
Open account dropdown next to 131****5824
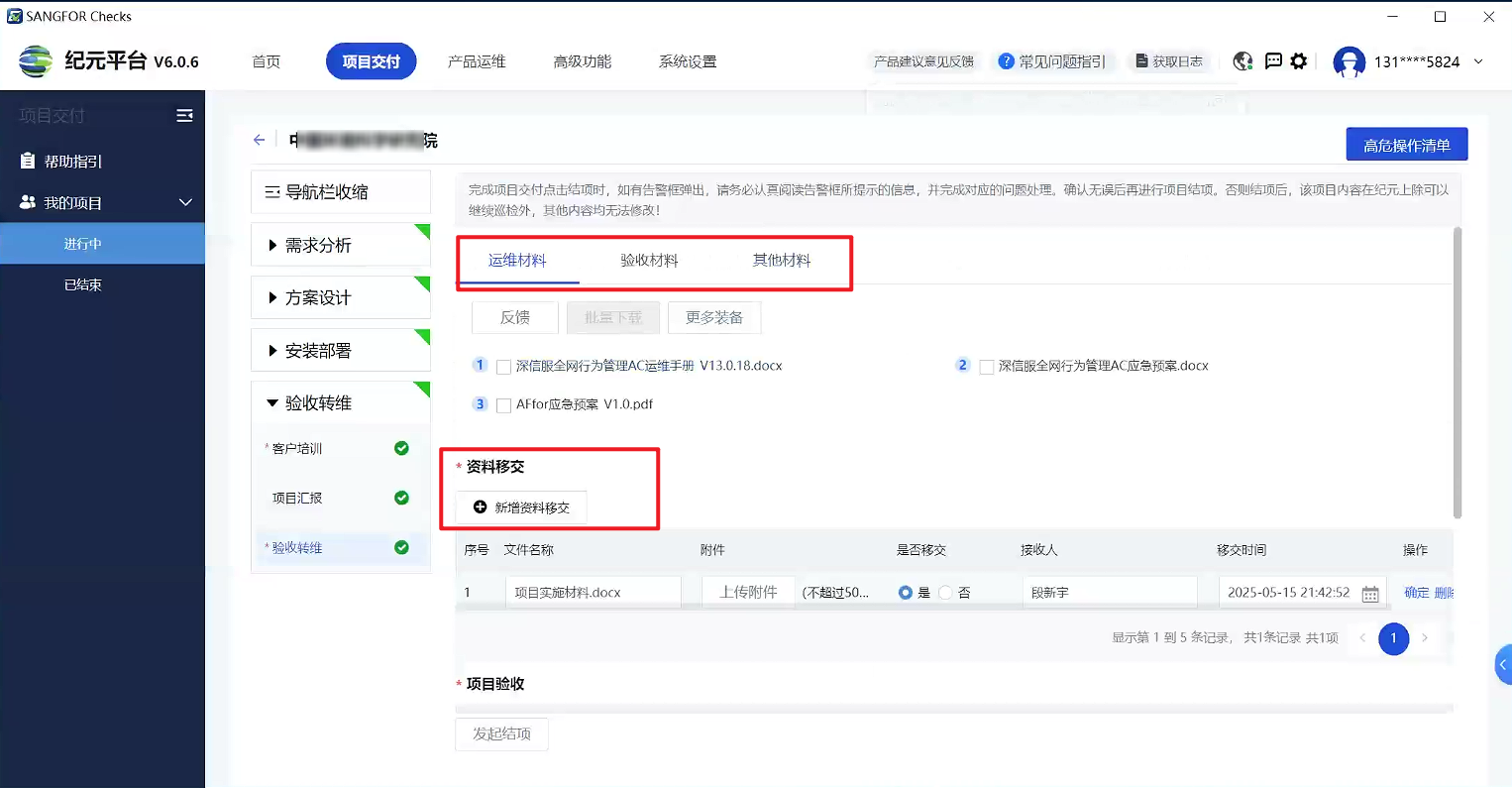click(x=1478, y=61)
